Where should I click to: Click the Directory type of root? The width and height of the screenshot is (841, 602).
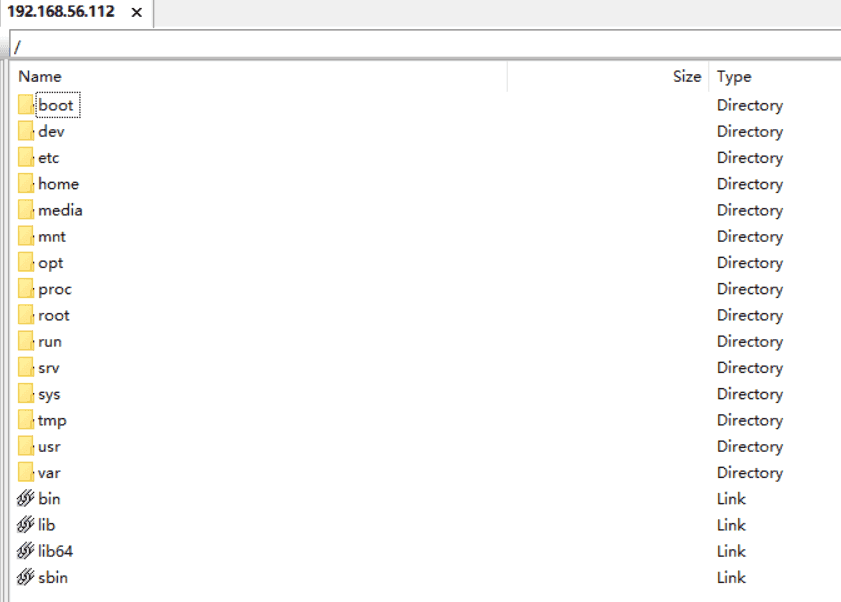coord(750,316)
